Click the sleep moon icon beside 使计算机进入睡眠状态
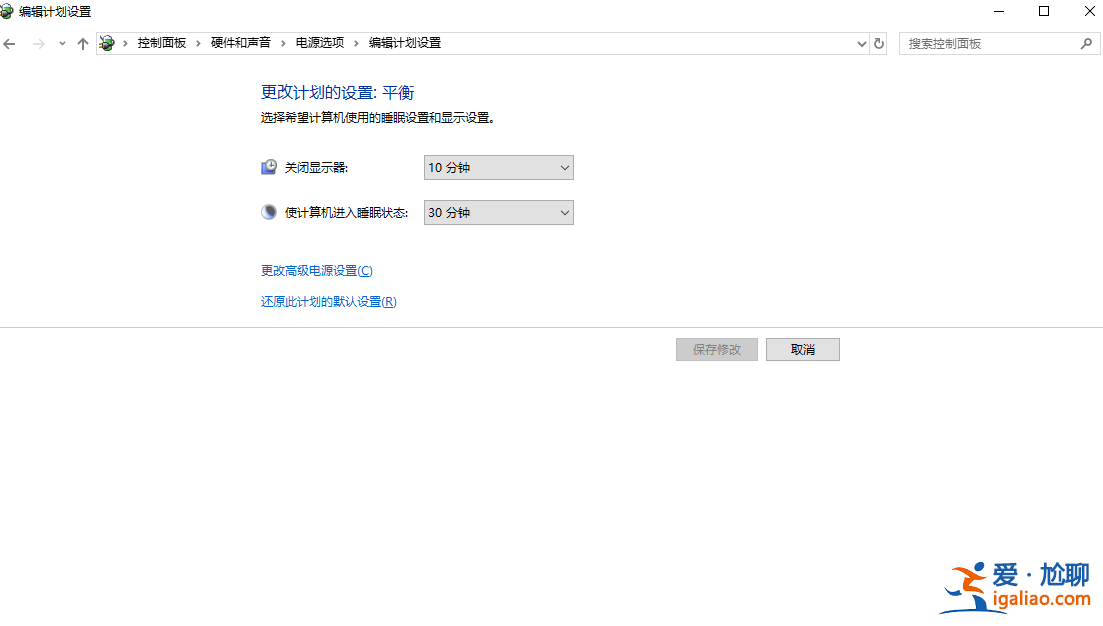This screenshot has width=1103, height=626. point(268,211)
